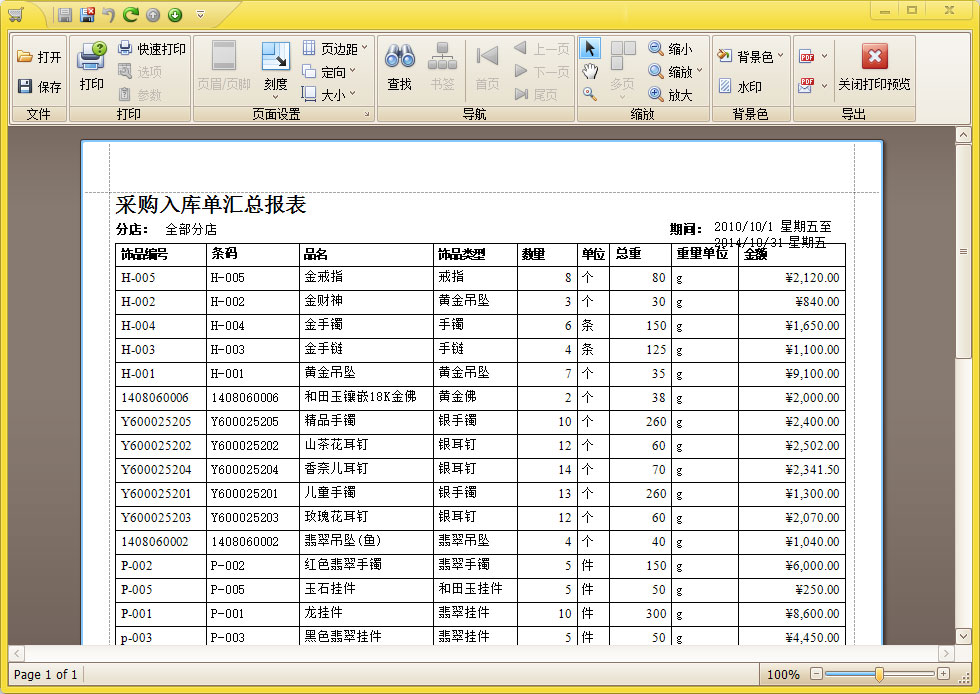Viewport: 980px width, 694px height.
Task: Click the Page 1 of 1 indicator
Action: (46, 675)
